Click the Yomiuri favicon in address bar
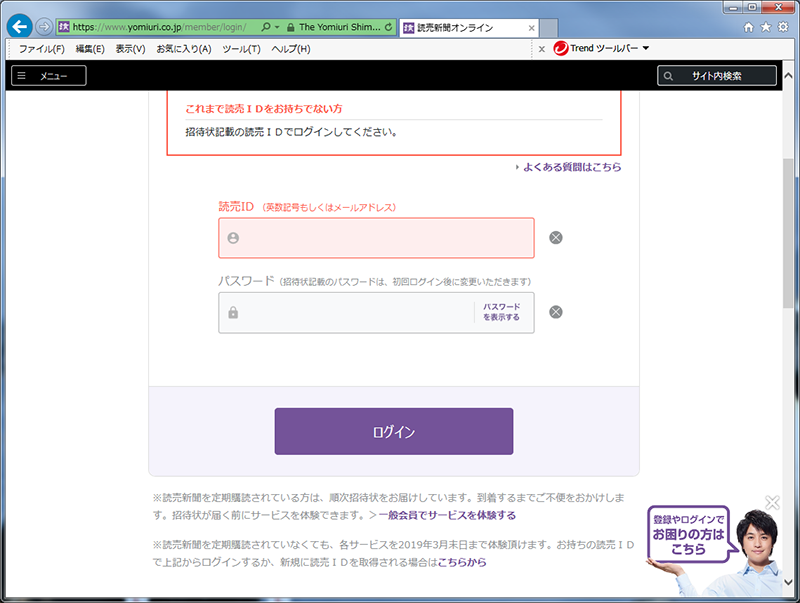The image size is (800, 603). pos(63,27)
